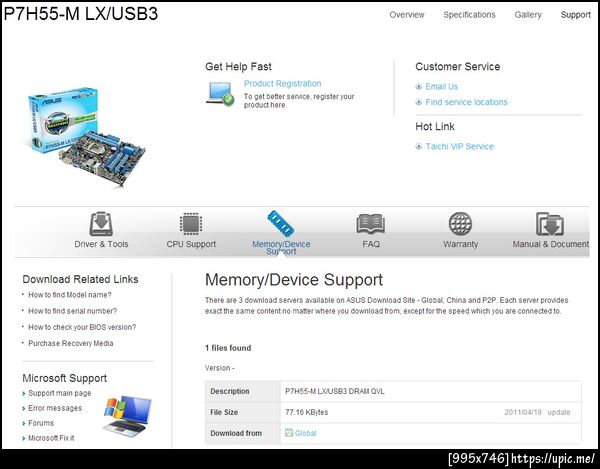Open Find service locations link
Viewport: 600px width, 469px height.
466,102
